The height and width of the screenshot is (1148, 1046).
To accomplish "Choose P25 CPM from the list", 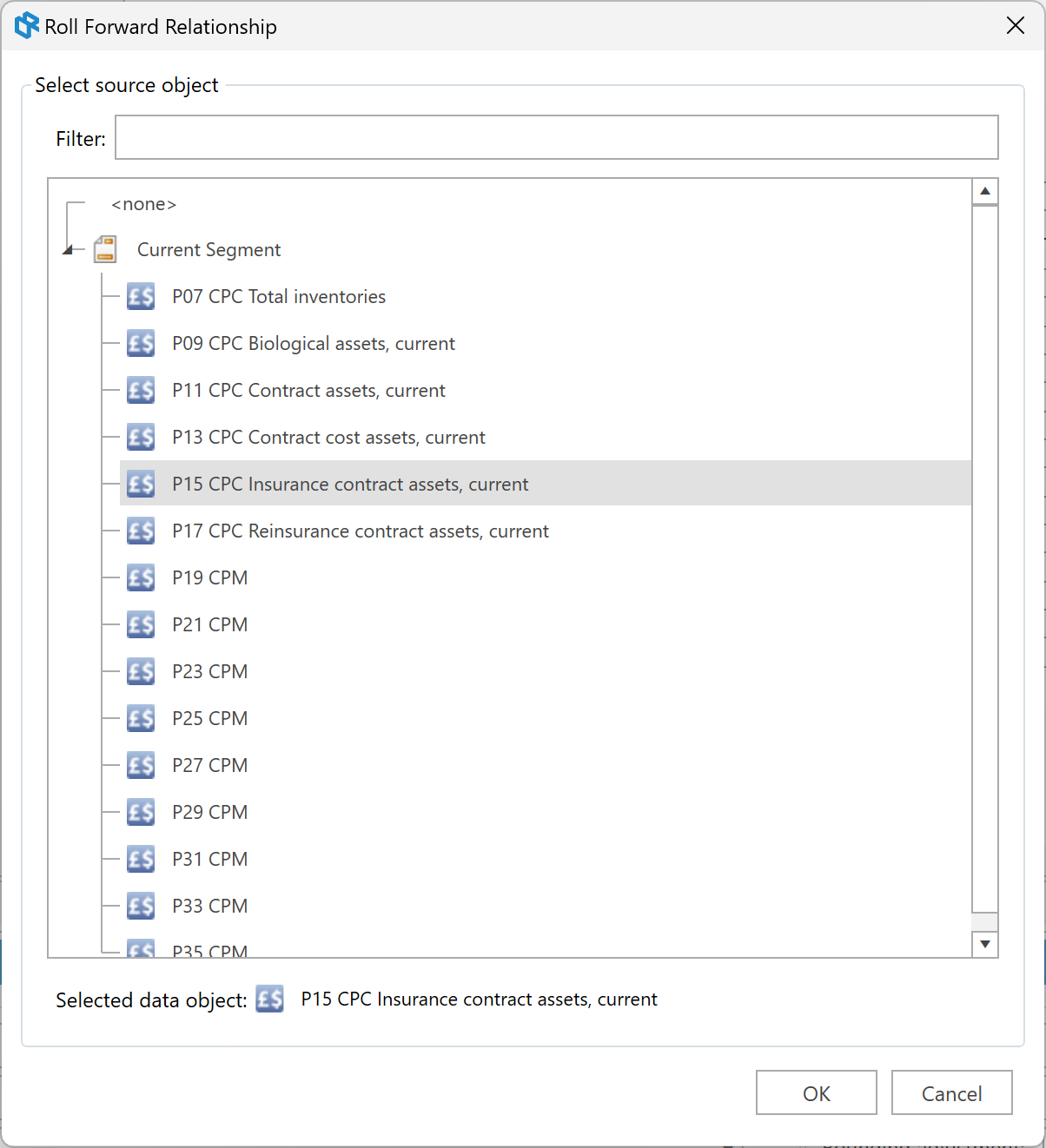I will (210, 718).
